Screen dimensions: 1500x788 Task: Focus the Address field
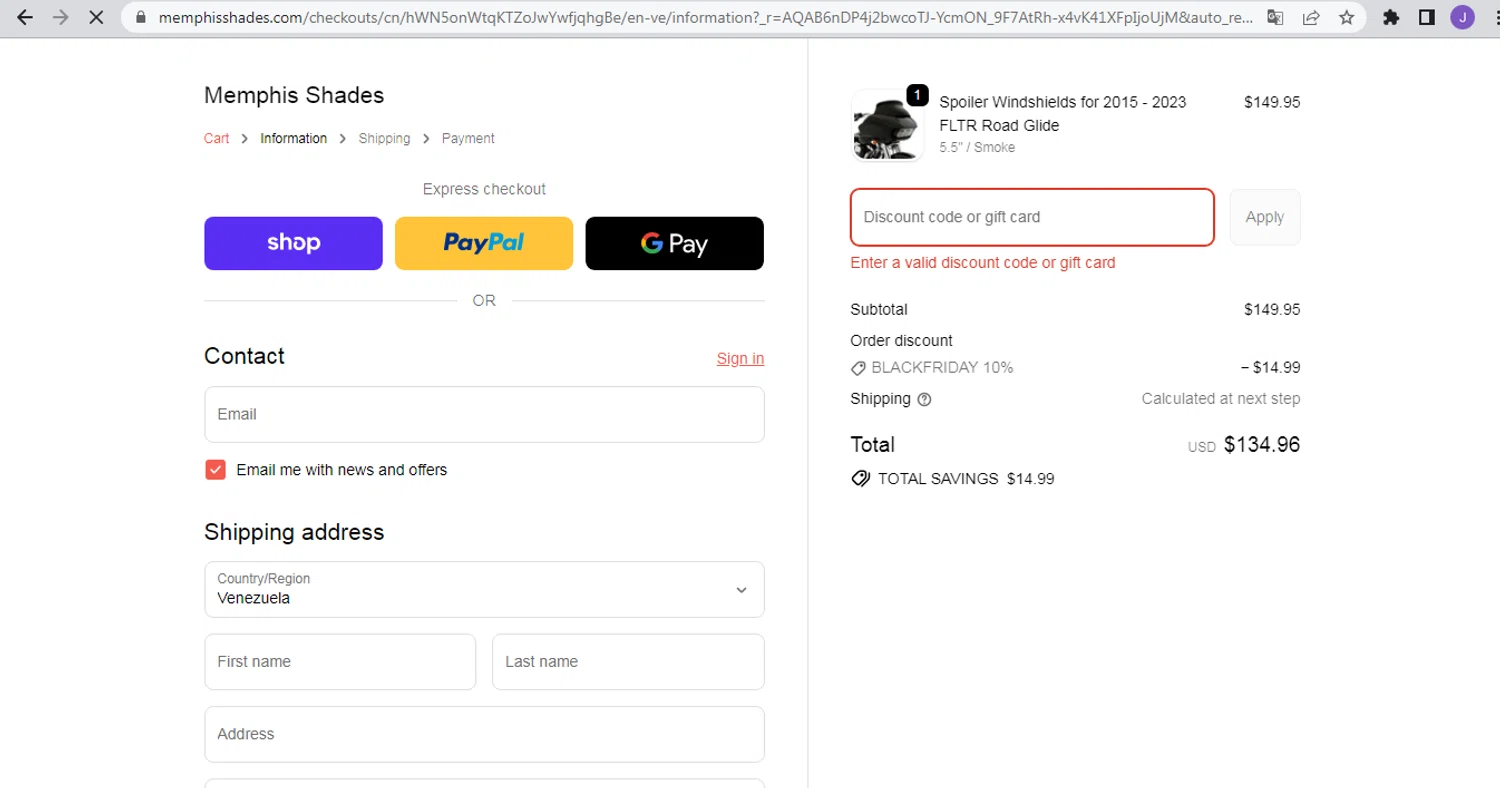(x=484, y=734)
